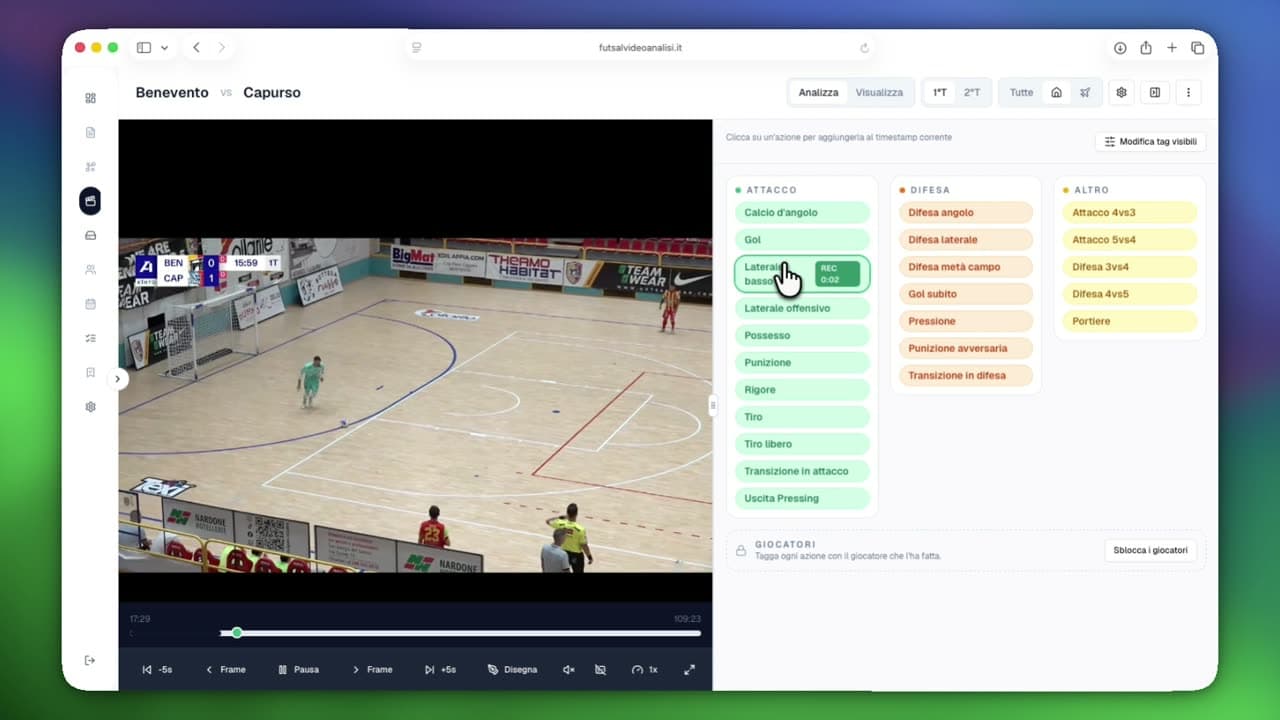Open the calendar icon in left sidebar

(x=90, y=304)
